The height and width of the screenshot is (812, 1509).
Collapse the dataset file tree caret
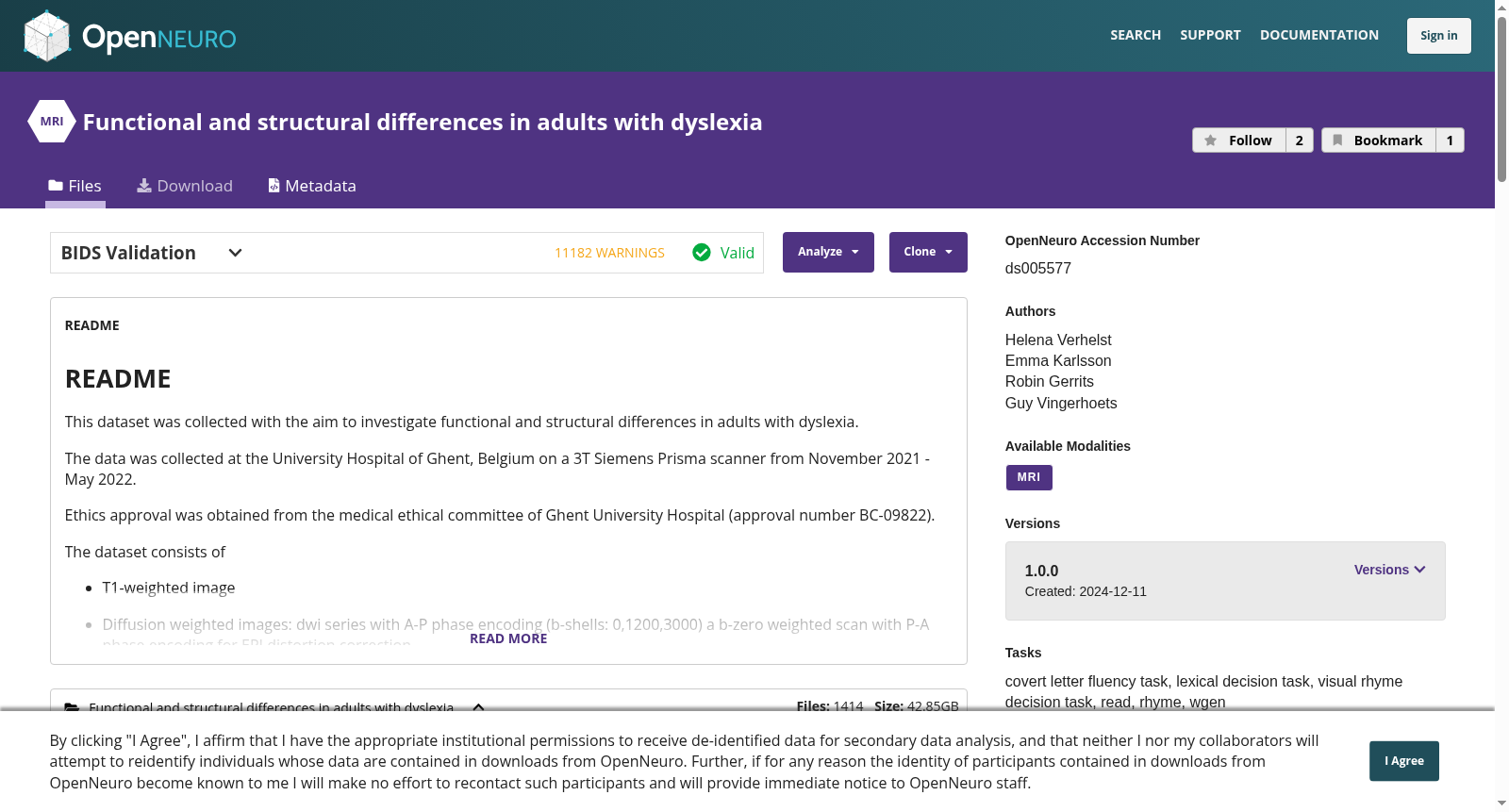click(x=478, y=707)
